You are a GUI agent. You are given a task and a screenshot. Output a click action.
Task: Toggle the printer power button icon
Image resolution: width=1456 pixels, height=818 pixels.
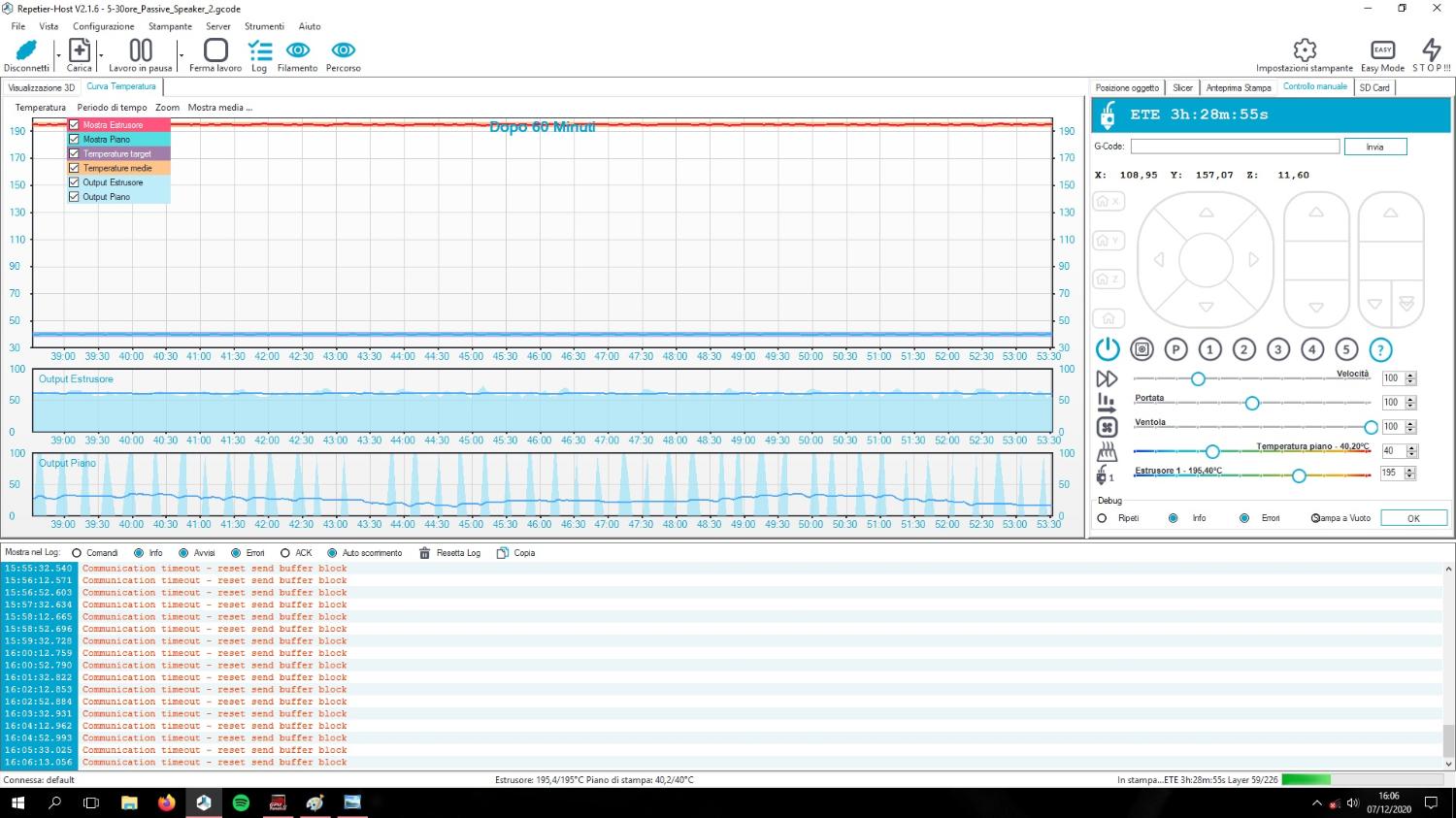[x=1108, y=349]
